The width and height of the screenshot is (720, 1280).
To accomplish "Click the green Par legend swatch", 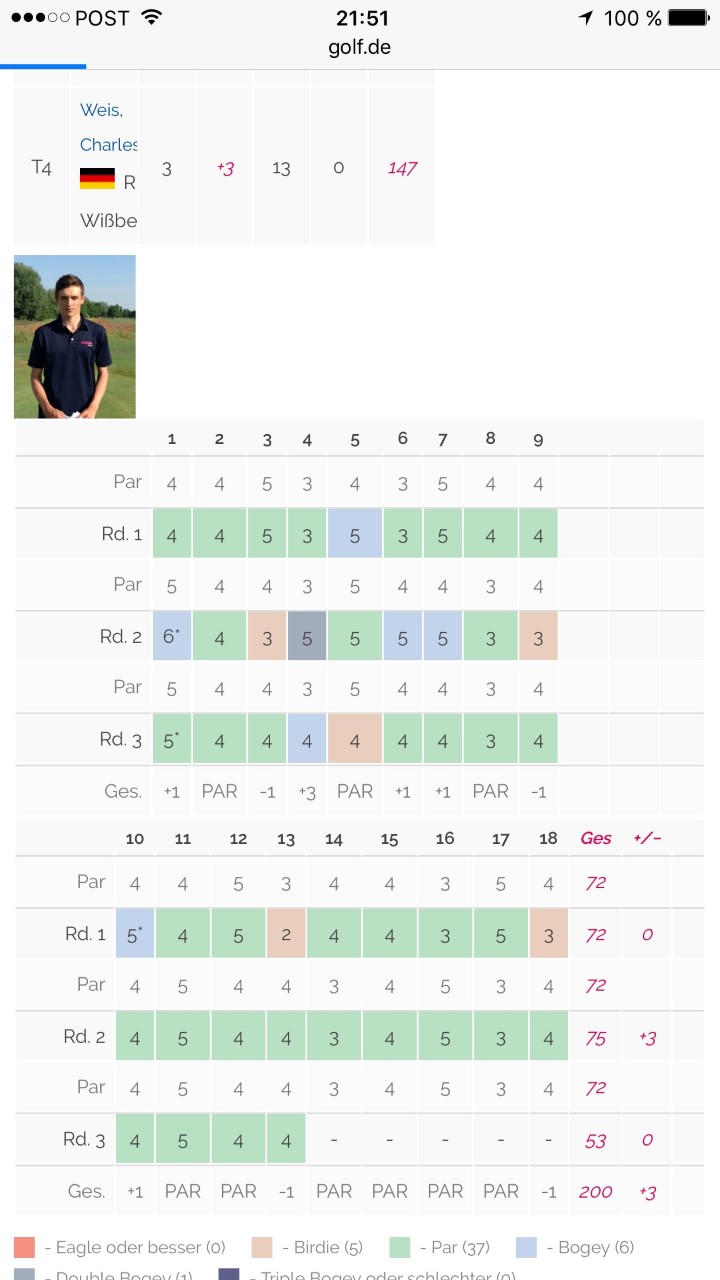I will pos(400,1247).
